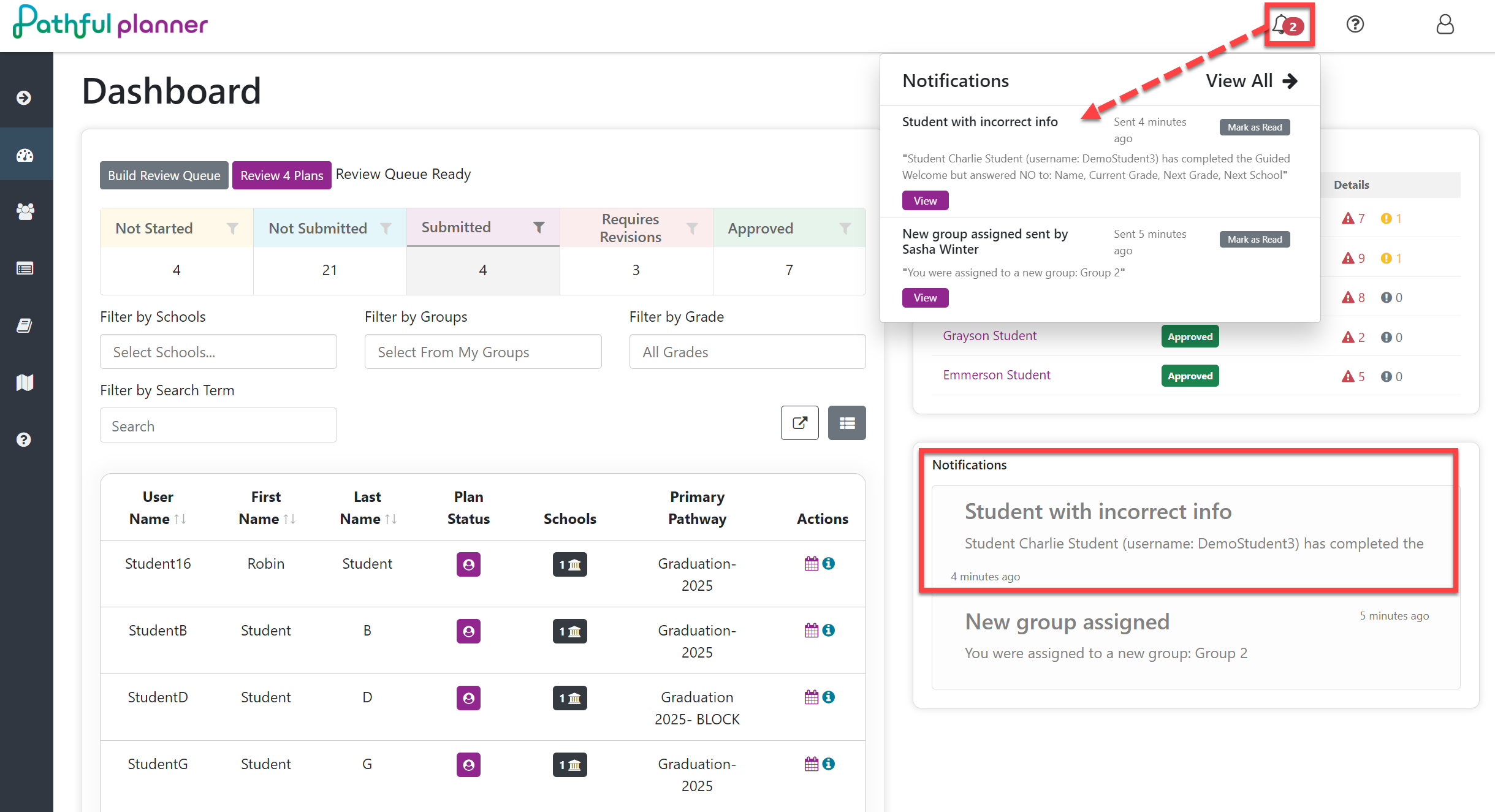This screenshot has width=1495, height=812.
Task: Open the help circle icon in top bar
Action: pyautogui.click(x=1355, y=25)
